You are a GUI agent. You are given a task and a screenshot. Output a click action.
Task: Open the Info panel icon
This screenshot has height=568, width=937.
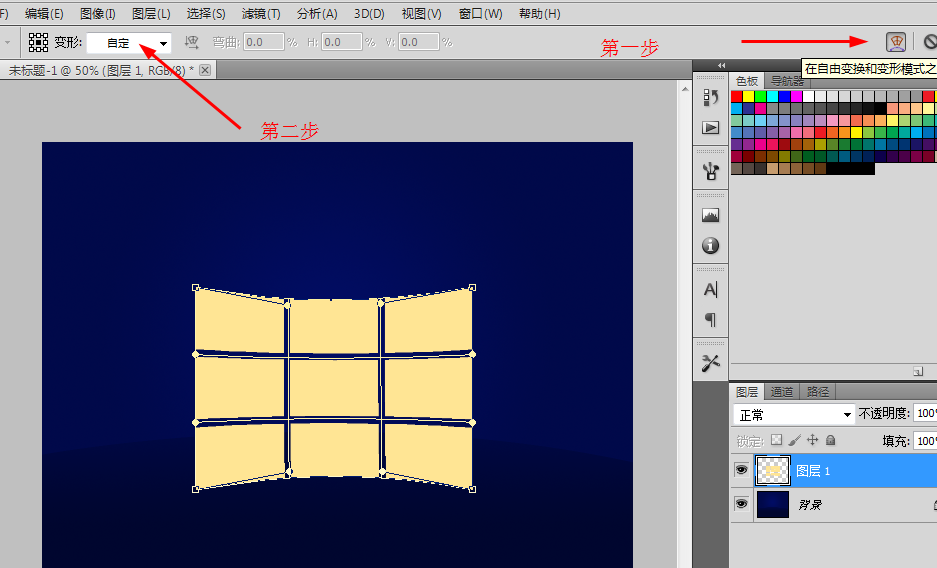(x=711, y=245)
